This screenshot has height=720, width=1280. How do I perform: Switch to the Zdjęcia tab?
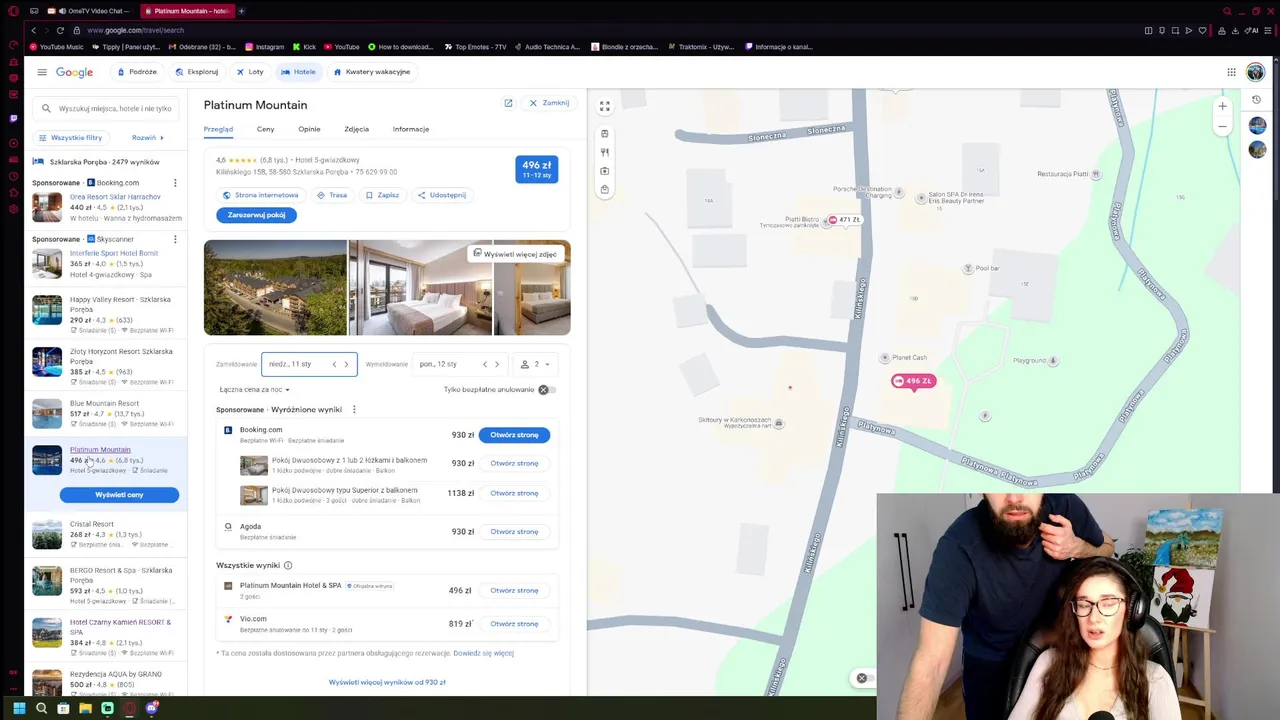tap(356, 129)
